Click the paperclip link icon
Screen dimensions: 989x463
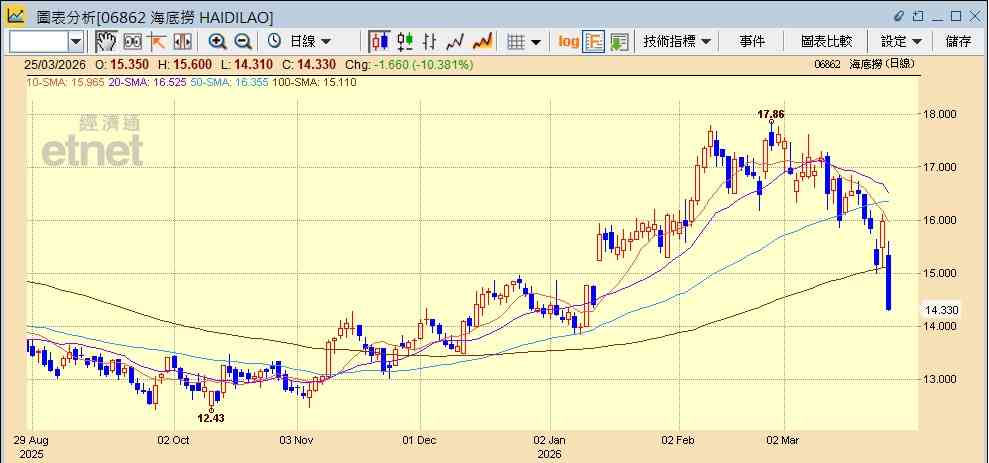(899, 16)
